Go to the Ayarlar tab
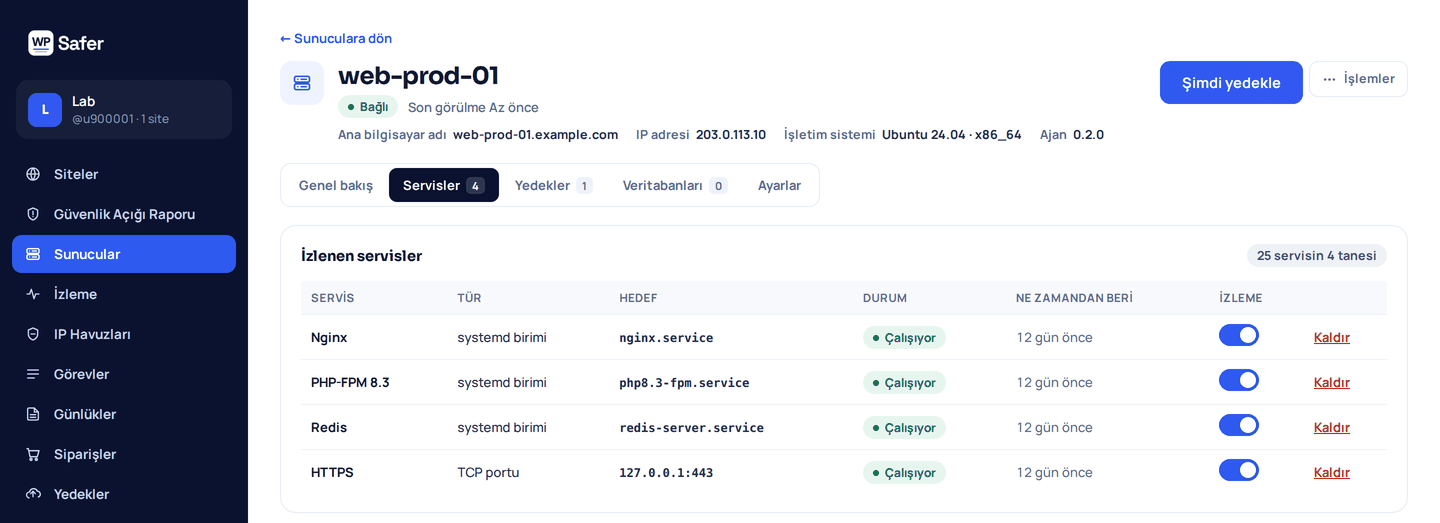 780,185
